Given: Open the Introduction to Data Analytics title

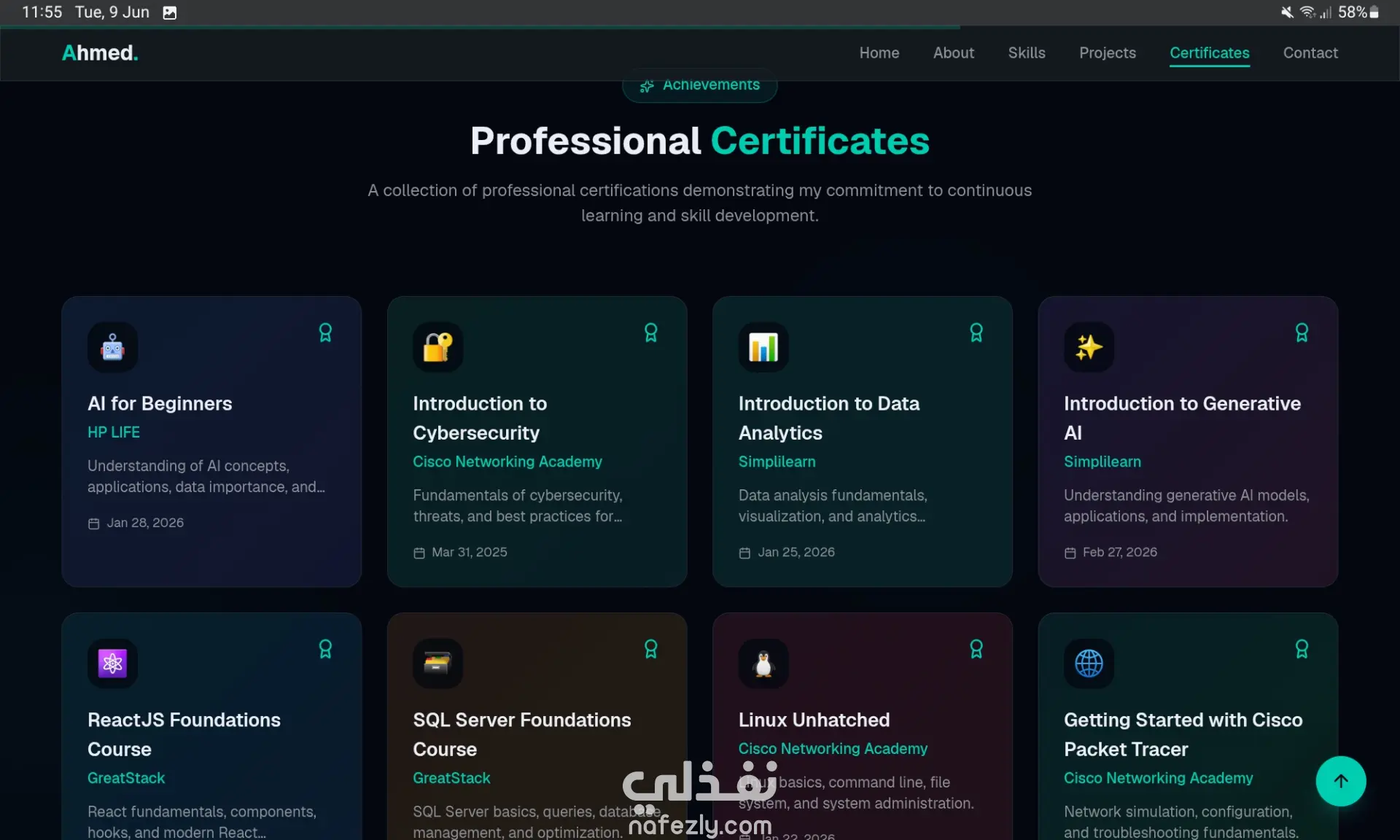Looking at the screenshot, I should 829,418.
